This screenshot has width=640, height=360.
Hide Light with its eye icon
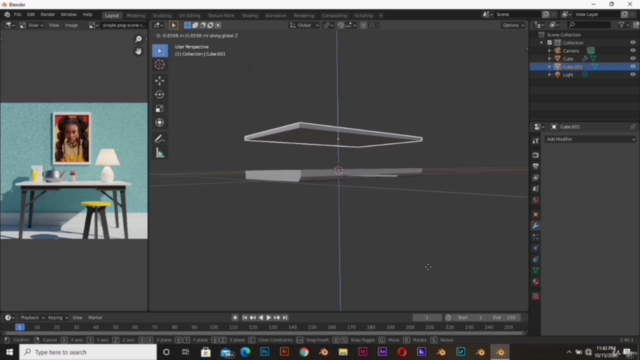pyautogui.click(x=633, y=75)
